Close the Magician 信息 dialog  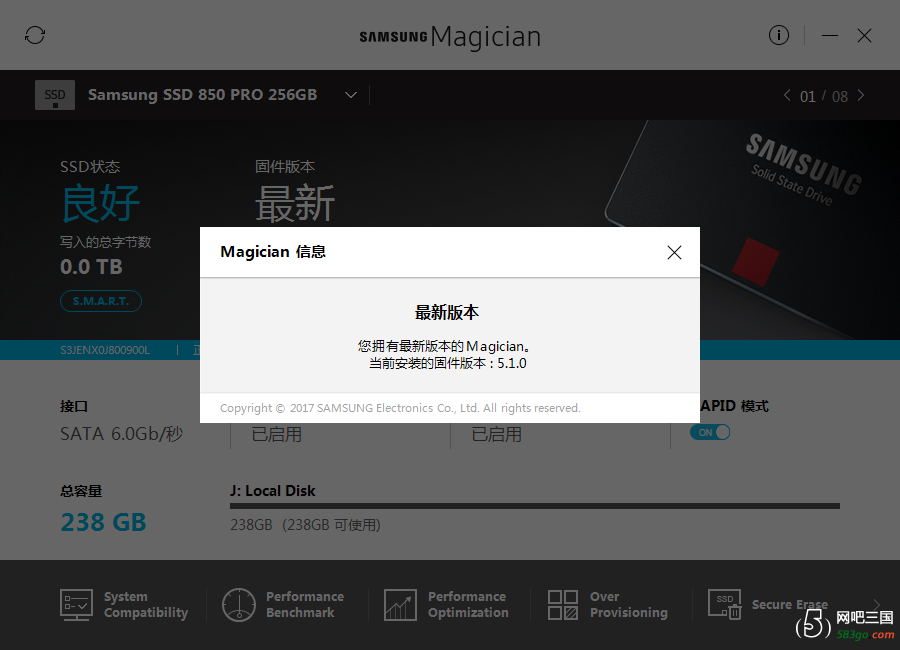tap(674, 252)
